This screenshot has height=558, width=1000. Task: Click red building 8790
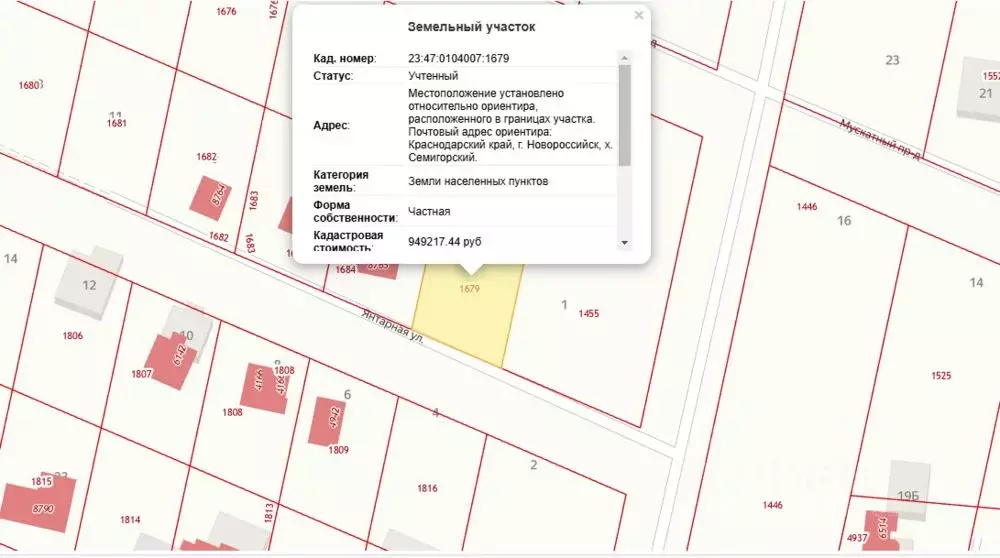37,504
